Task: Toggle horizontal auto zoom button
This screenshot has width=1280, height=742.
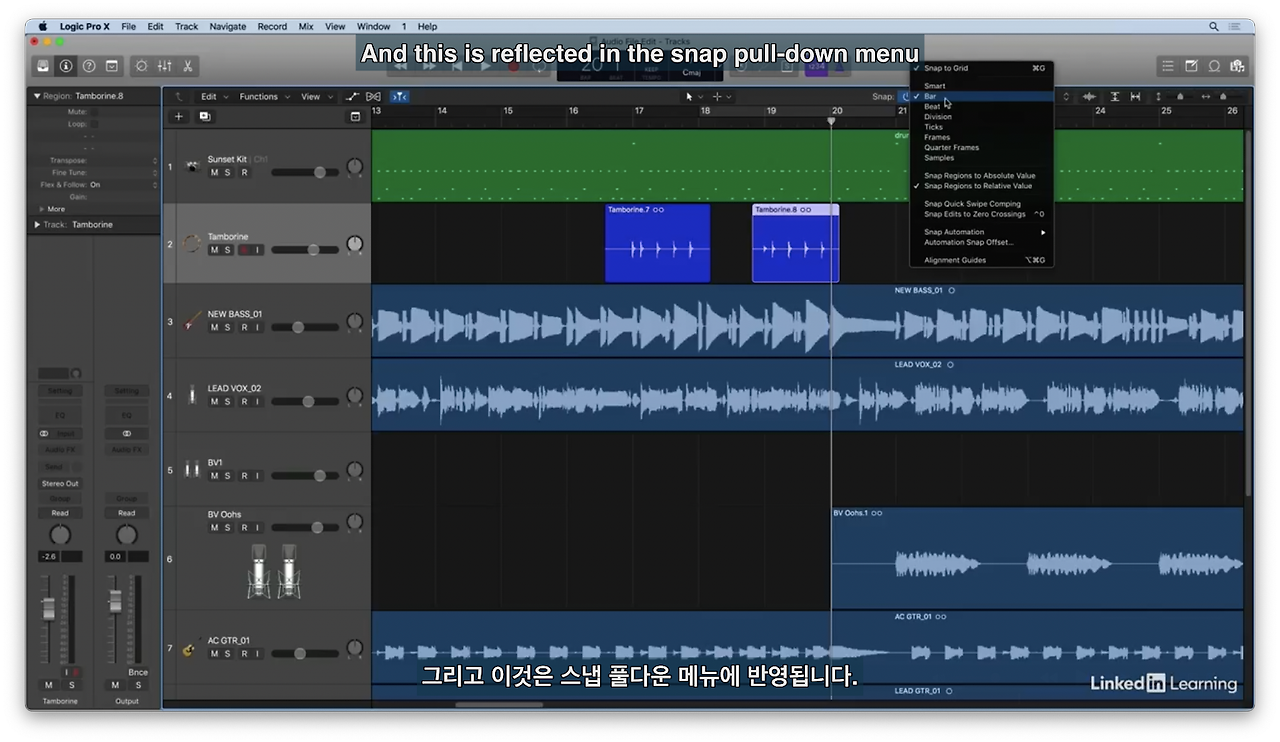Action: tap(1136, 97)
